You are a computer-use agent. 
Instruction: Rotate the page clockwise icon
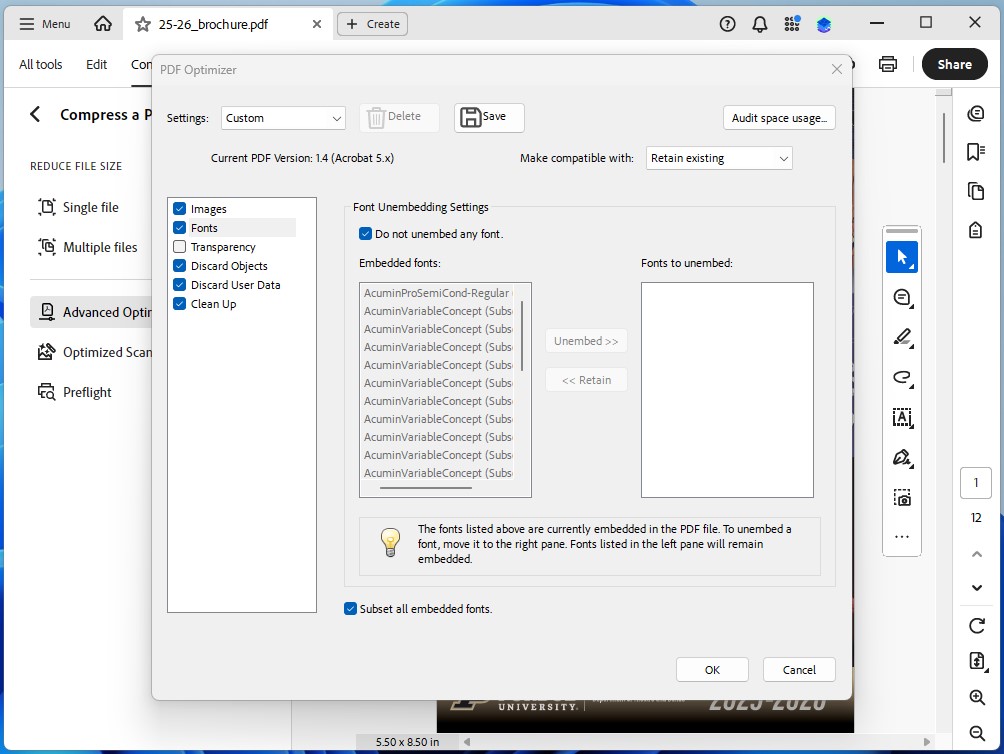[976, 625]
